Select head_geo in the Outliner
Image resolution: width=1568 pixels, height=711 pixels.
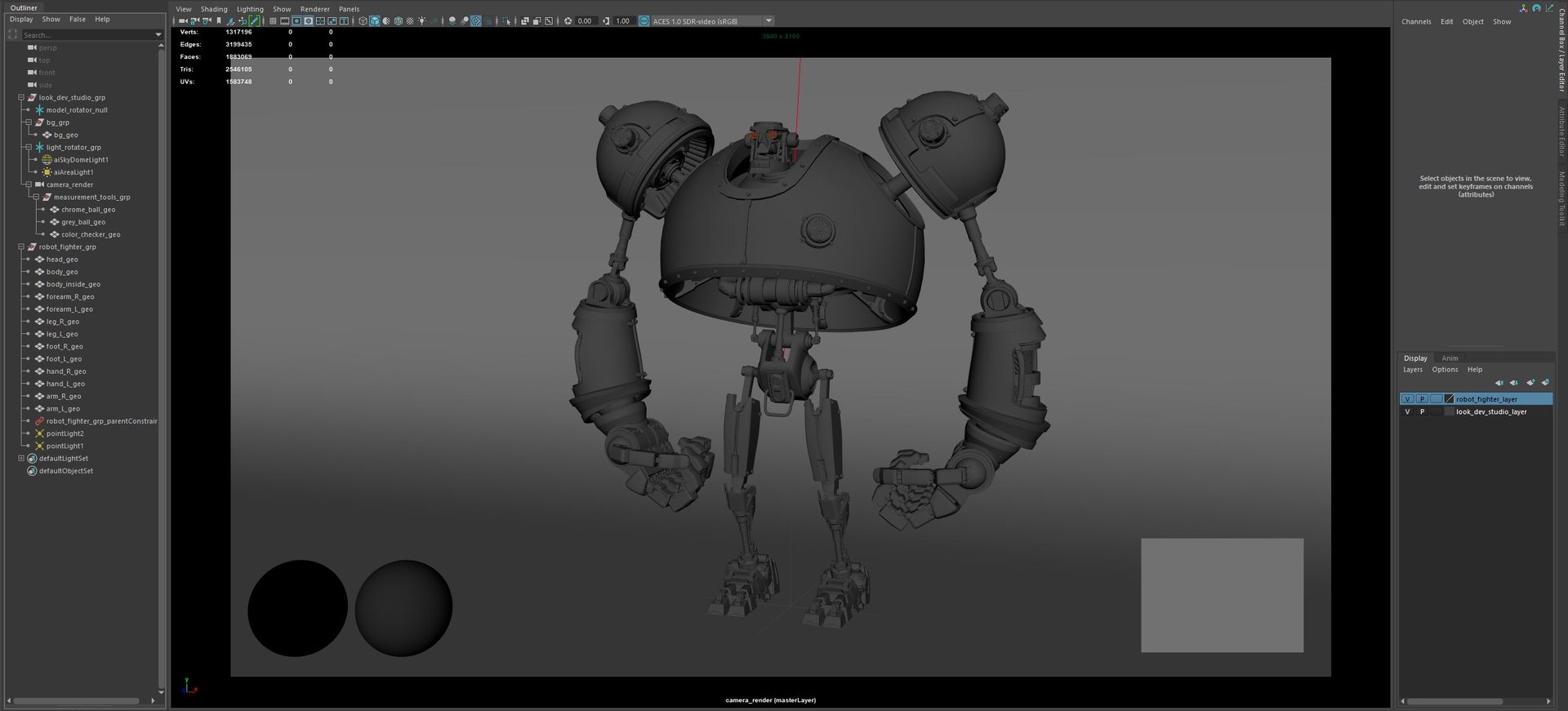(62, 259)
